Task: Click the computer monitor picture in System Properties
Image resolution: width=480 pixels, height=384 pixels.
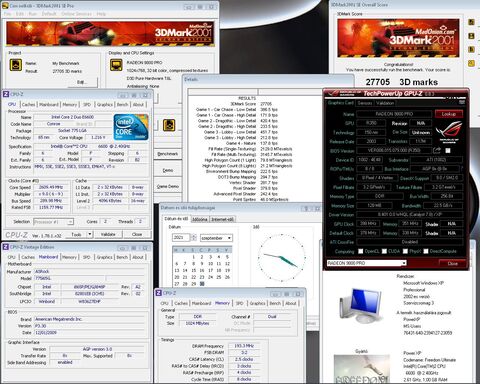Action: [361, 305]
